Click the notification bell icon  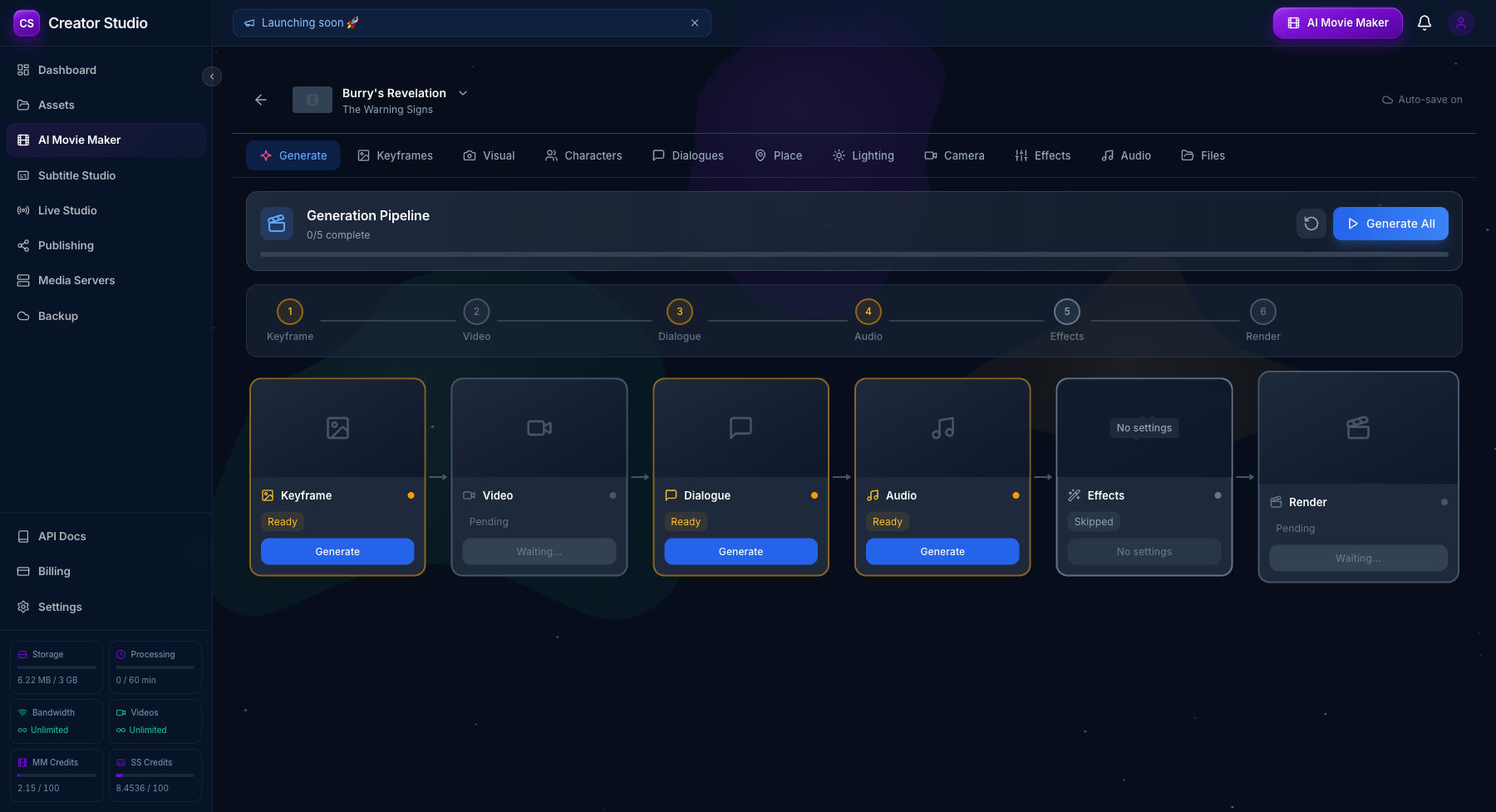(x=1424, y=22)
